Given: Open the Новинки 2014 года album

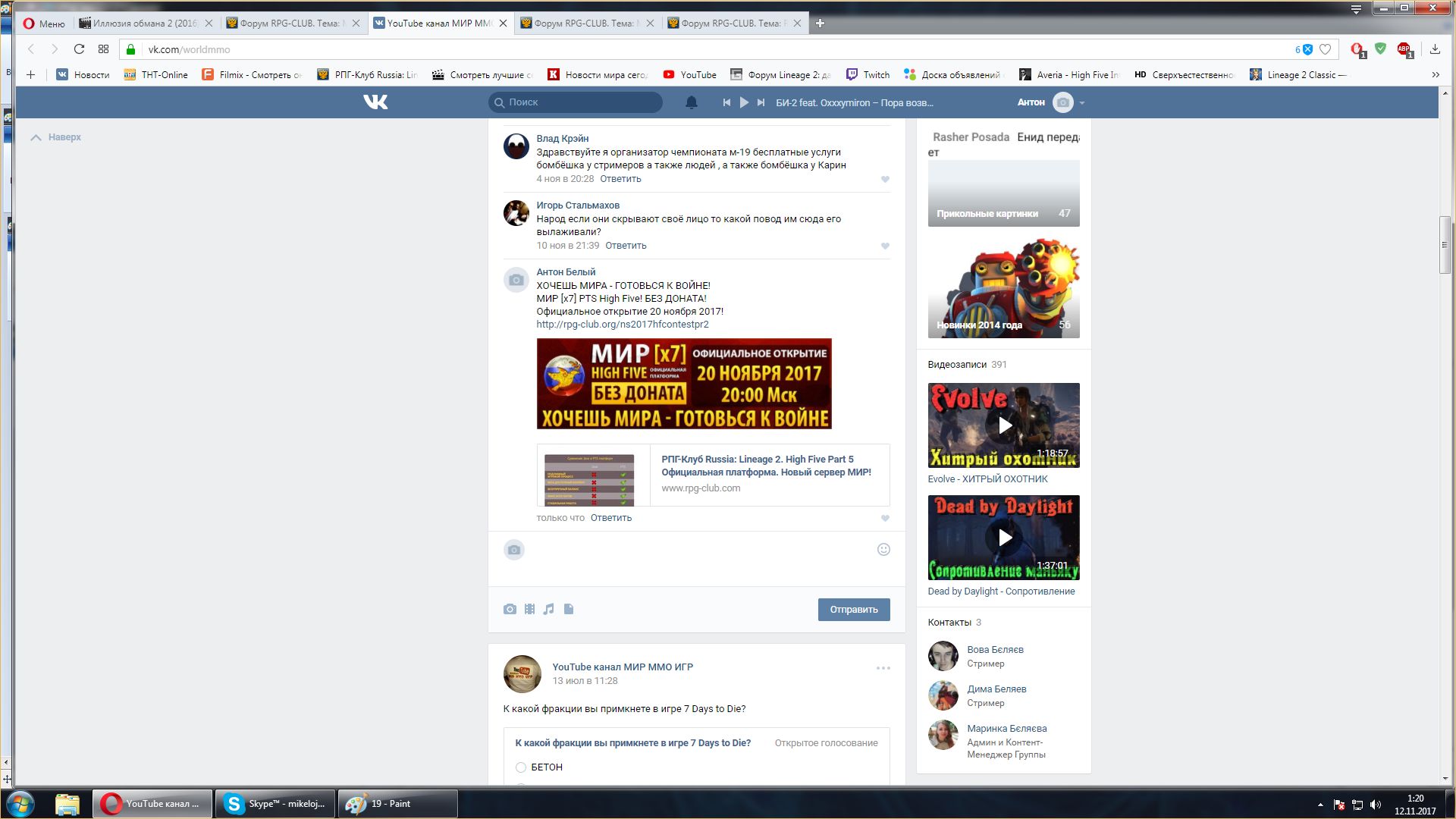Looking at the screenshot, I should point(1003,289).
